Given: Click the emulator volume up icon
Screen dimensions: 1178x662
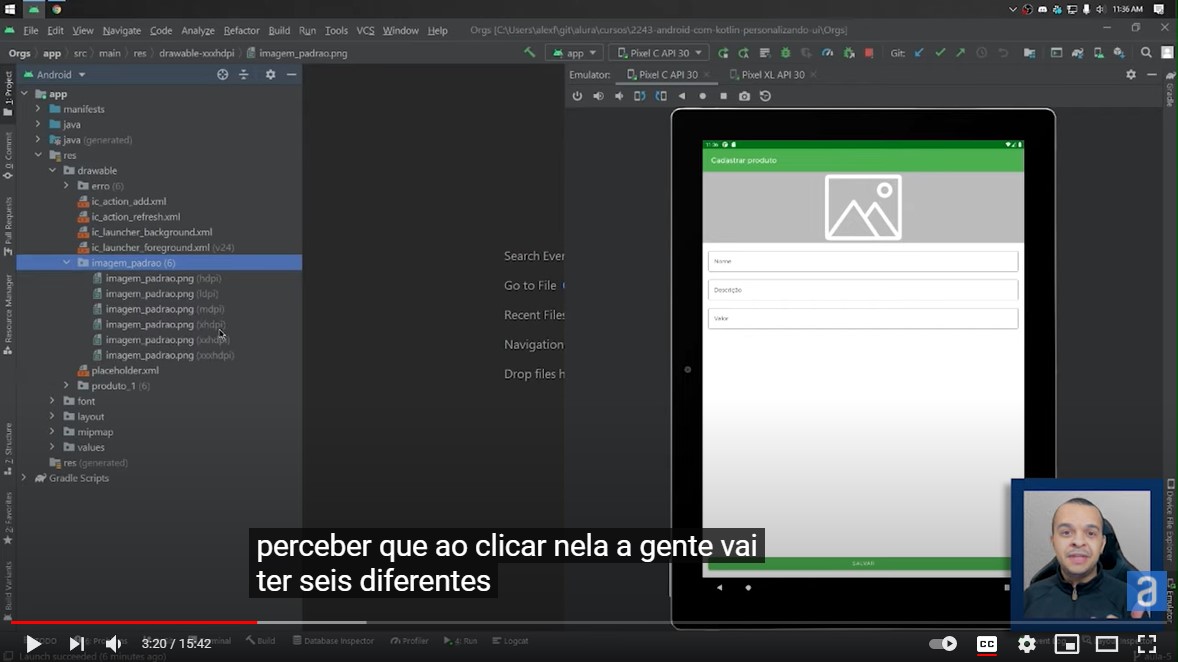Looking at the screenshot, I should [x=598, y=96].
